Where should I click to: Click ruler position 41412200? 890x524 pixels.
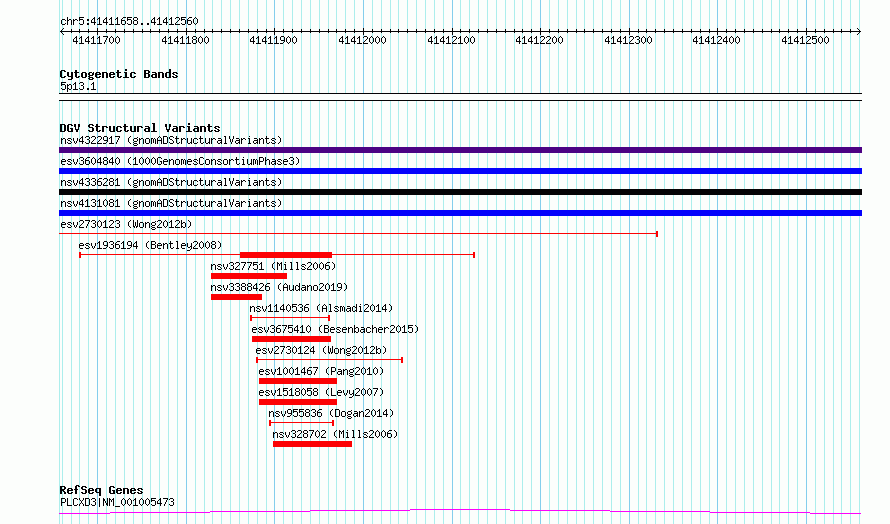tap(539, 40)
